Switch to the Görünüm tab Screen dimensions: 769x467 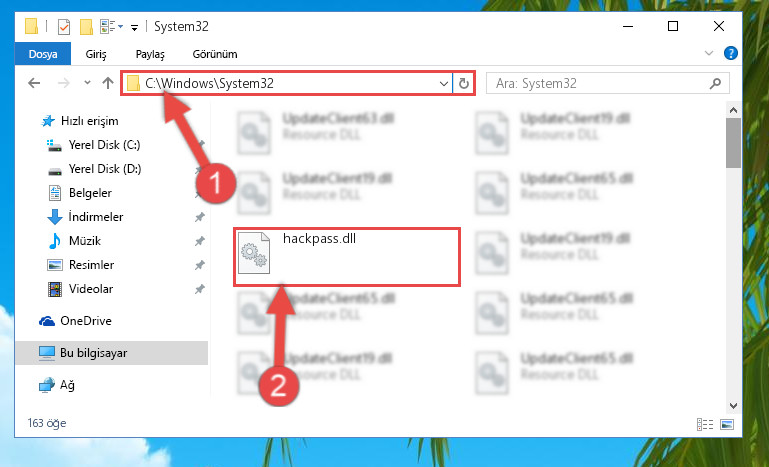[215, 54]
